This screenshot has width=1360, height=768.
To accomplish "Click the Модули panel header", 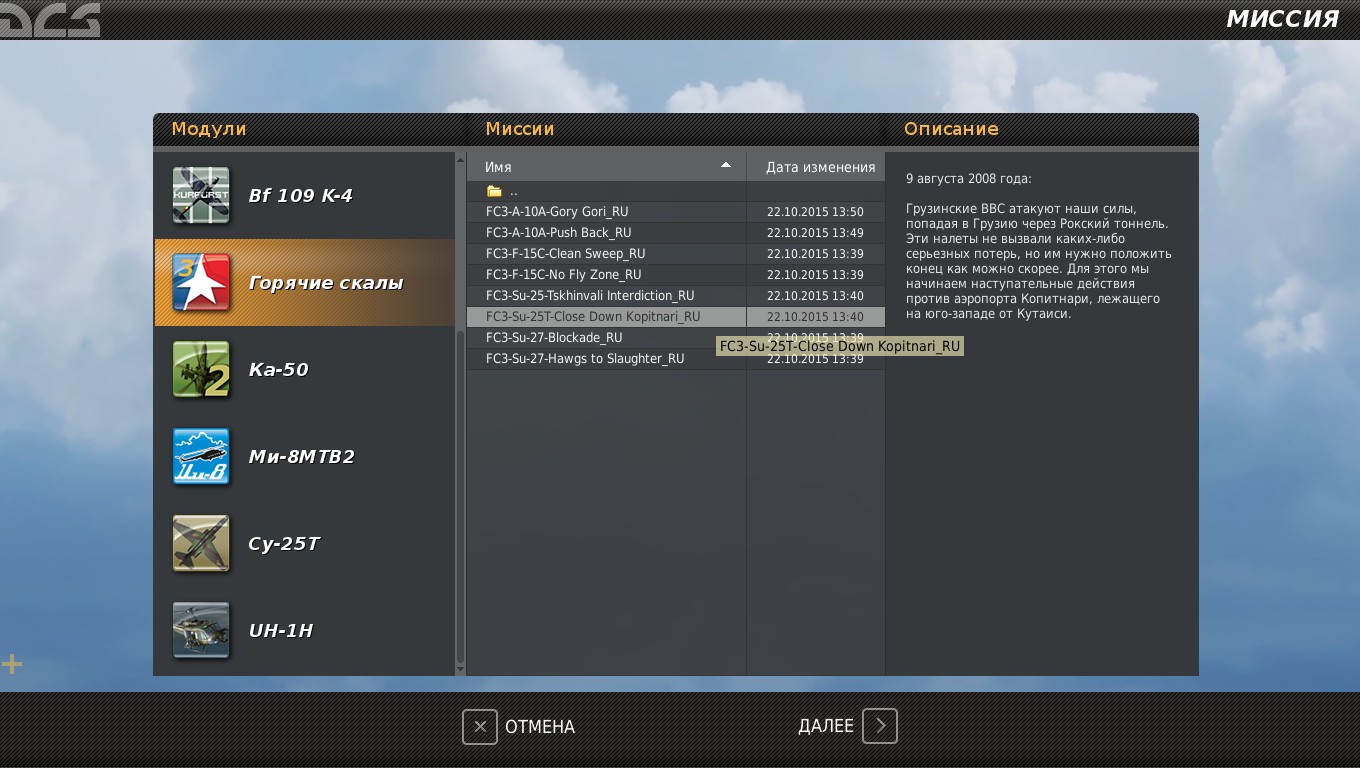I will coord(209,129).
